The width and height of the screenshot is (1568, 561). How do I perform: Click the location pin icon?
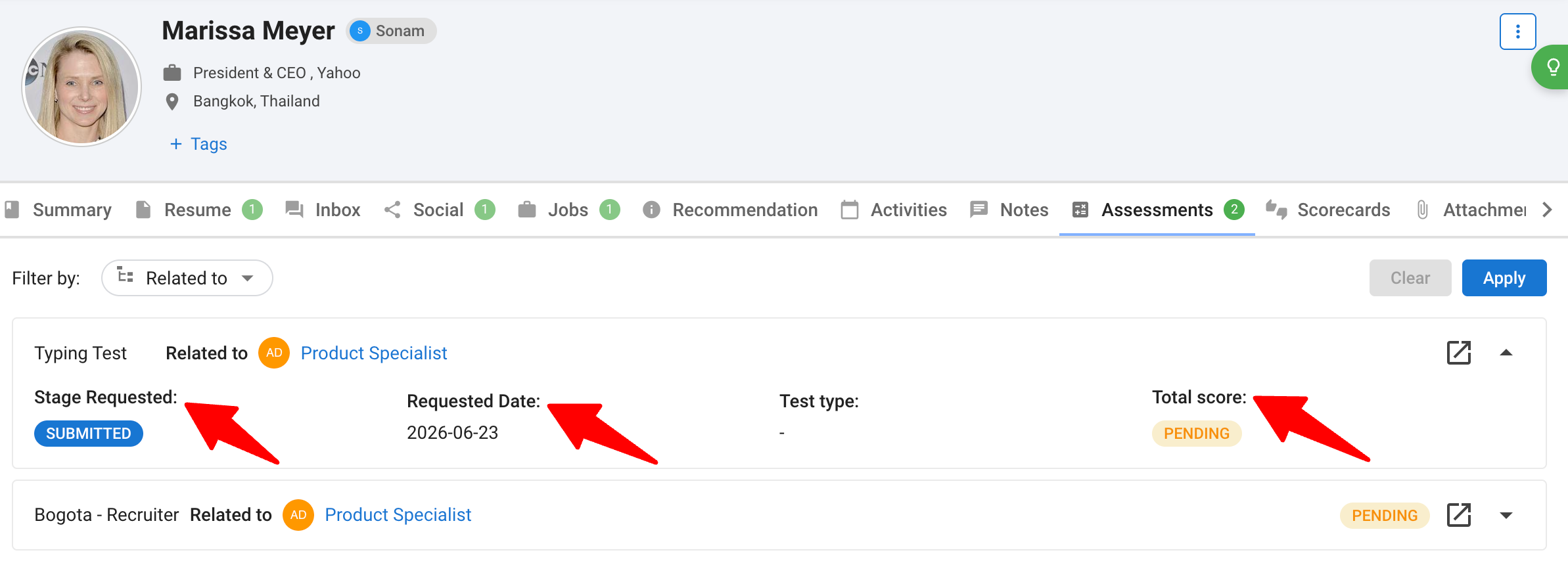click(172, 102)
